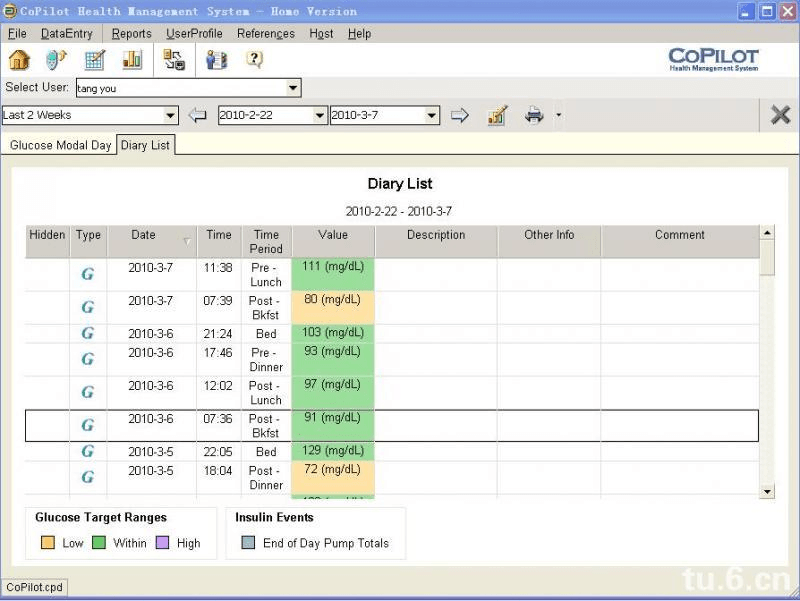This screenshot has width=800, height=601.
Task: Click glucose G icon for 2010-3-6 07:36
Action: pos(88,424)
